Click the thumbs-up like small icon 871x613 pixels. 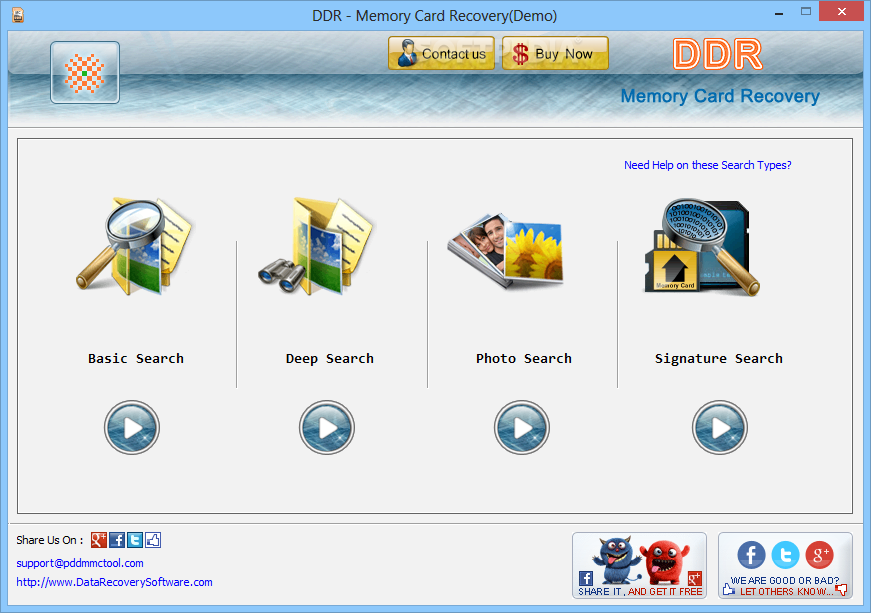[153, 540]
